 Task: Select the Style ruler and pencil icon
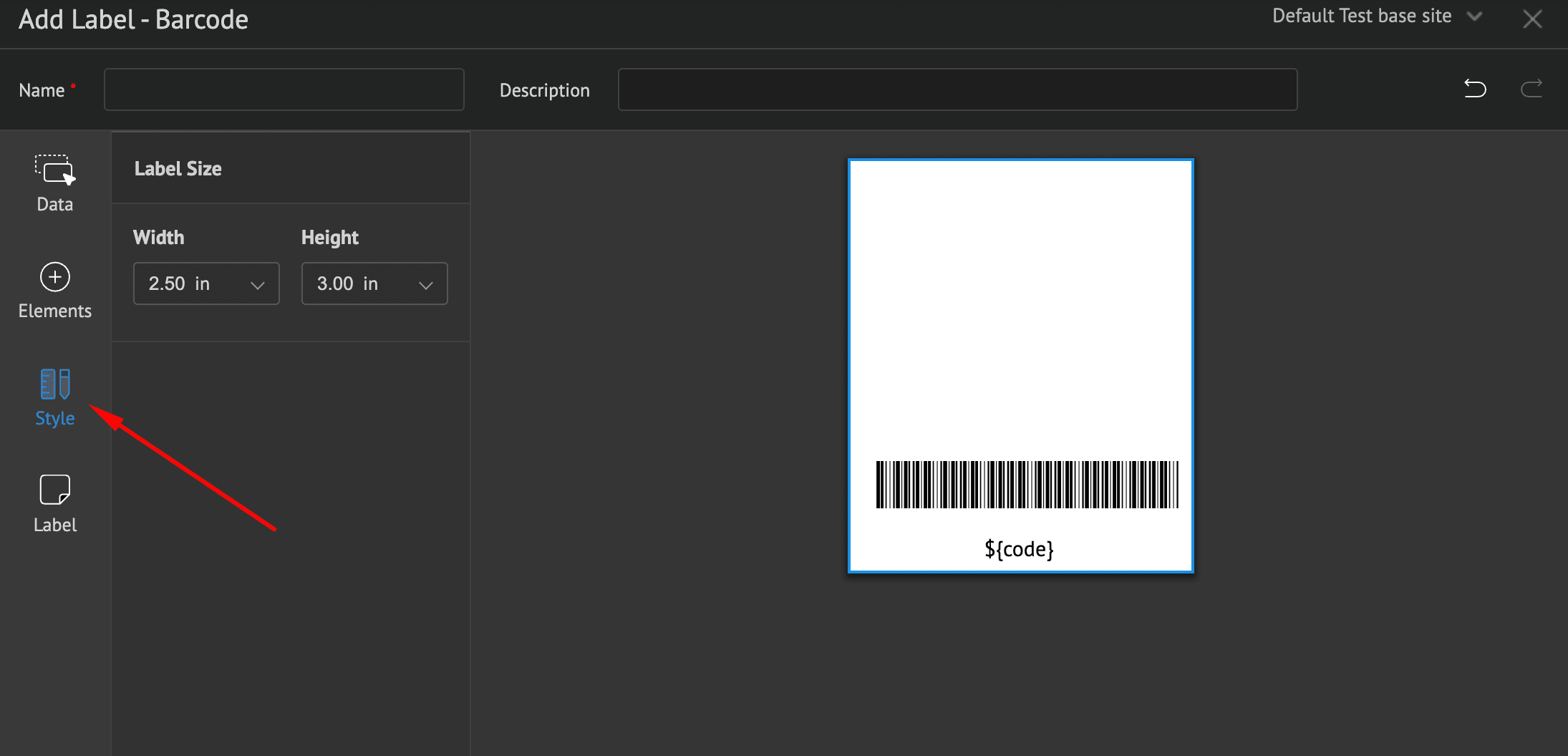pos(54,384)
